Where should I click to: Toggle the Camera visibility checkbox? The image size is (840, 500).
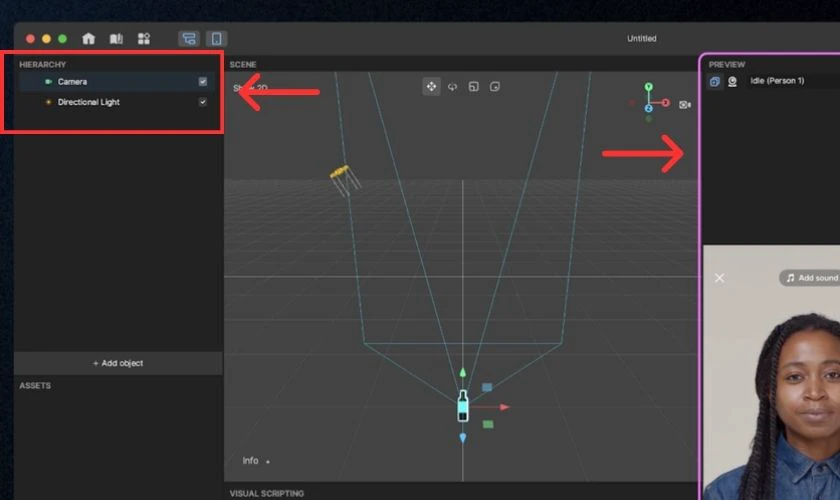tap(202, 81)
